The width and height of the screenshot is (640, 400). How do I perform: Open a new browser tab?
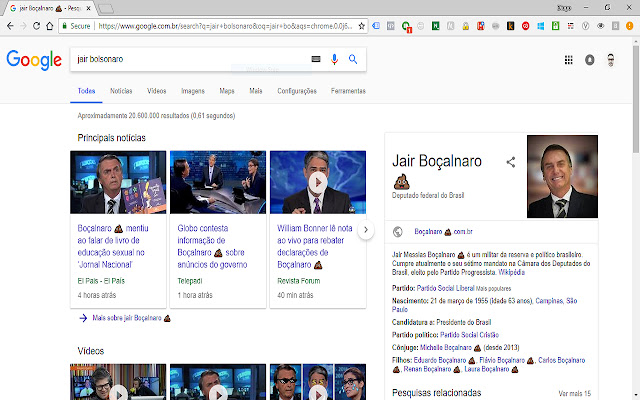point(105,9)
